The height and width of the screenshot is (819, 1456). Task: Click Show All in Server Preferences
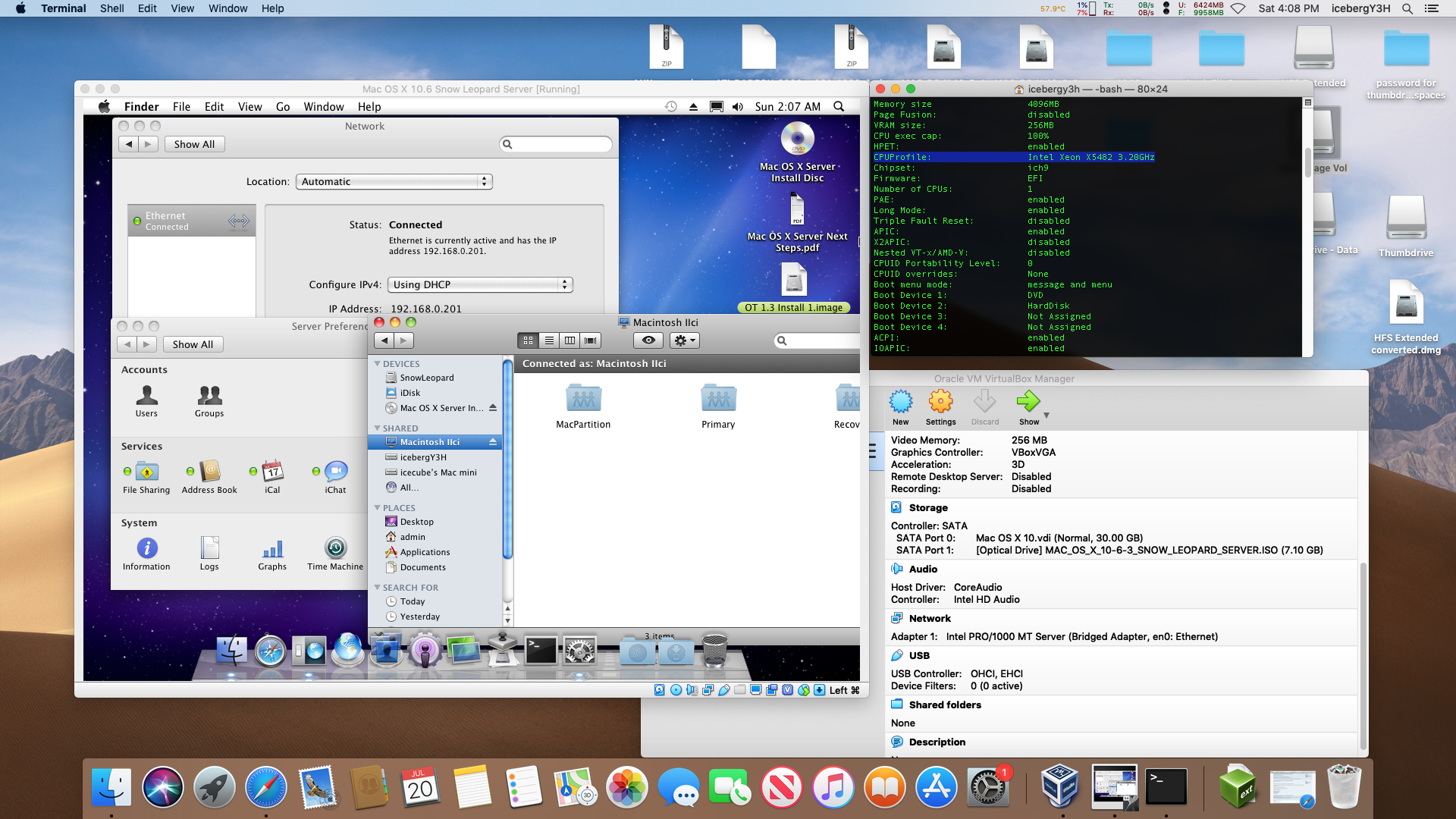[x=193, y=344]
